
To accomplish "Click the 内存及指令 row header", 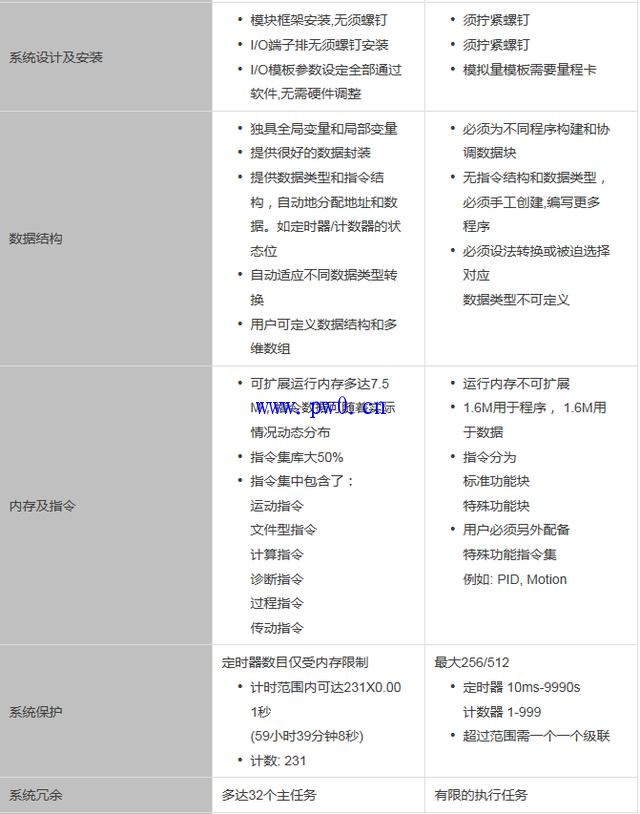I will (x=42, y=506).
